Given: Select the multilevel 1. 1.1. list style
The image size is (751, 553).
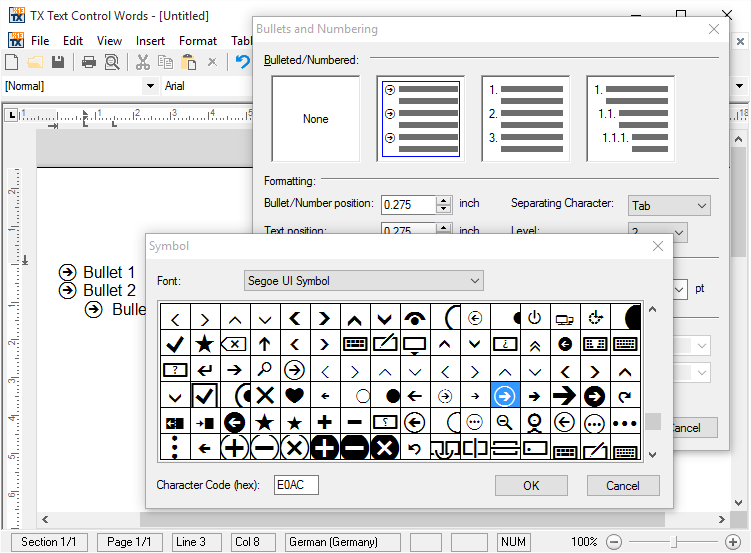Looking at the screenshot, I should 631,119.
